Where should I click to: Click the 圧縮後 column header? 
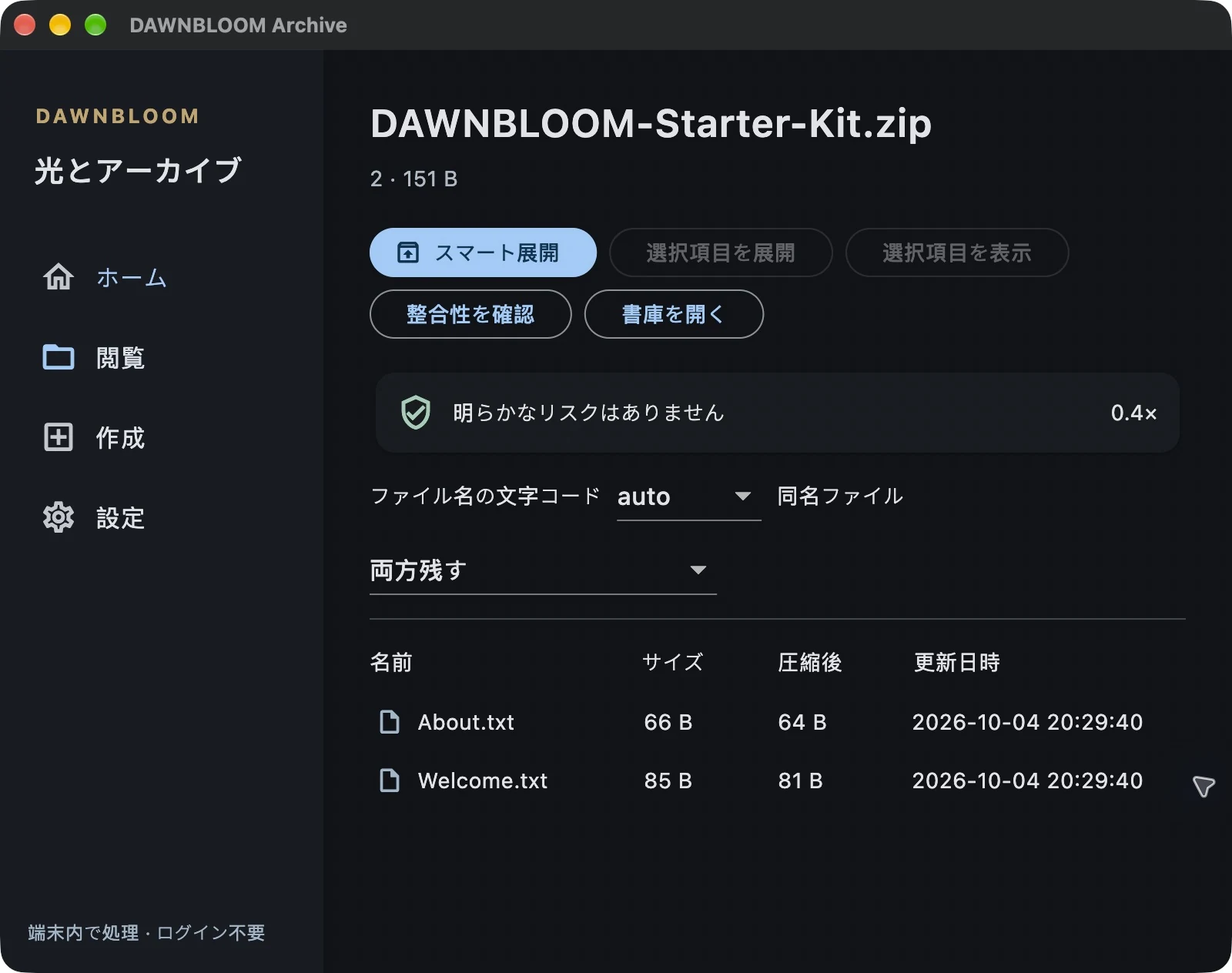coord(809,662)
